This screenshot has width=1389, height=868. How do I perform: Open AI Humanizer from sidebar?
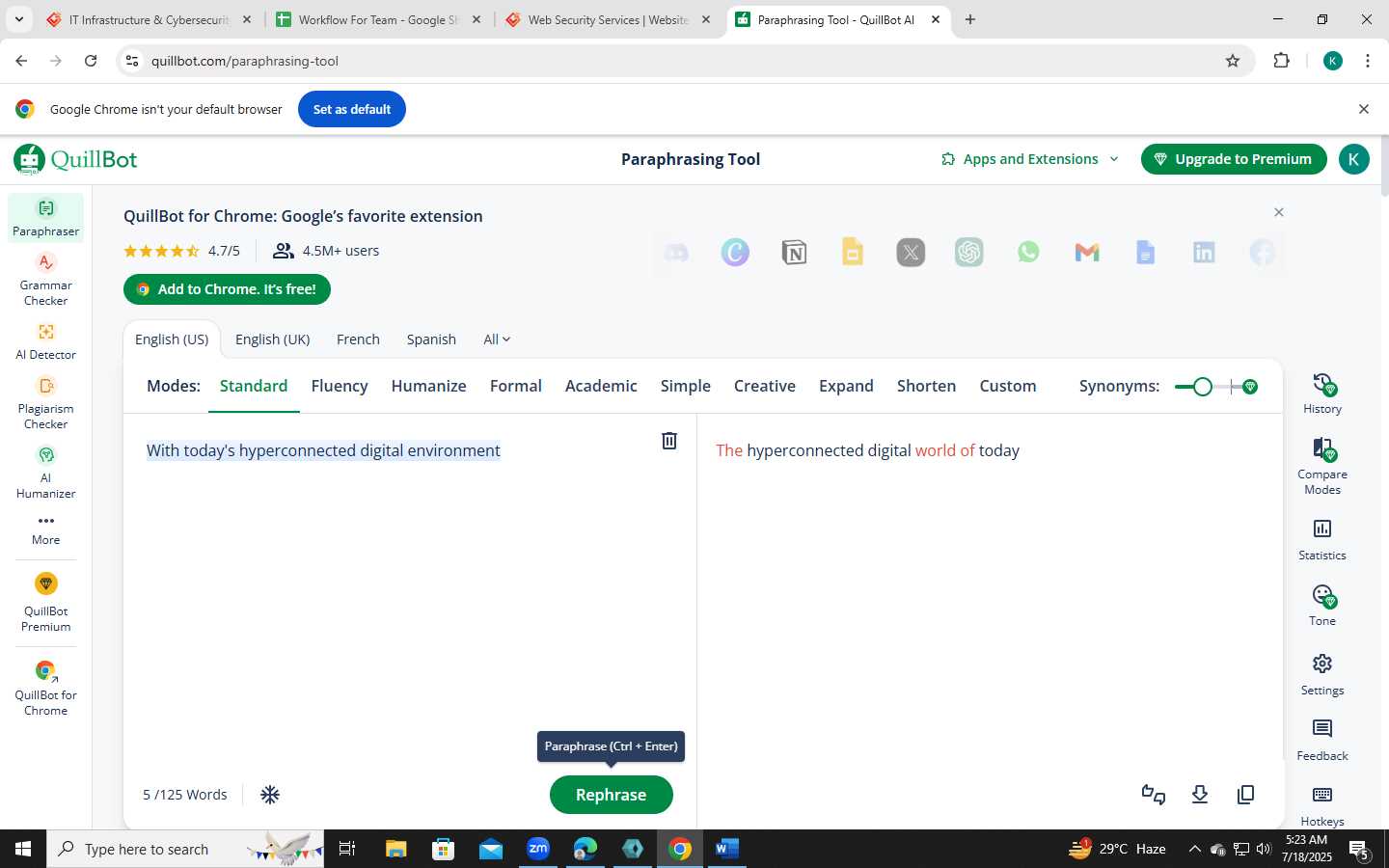[x=45, y=473]
